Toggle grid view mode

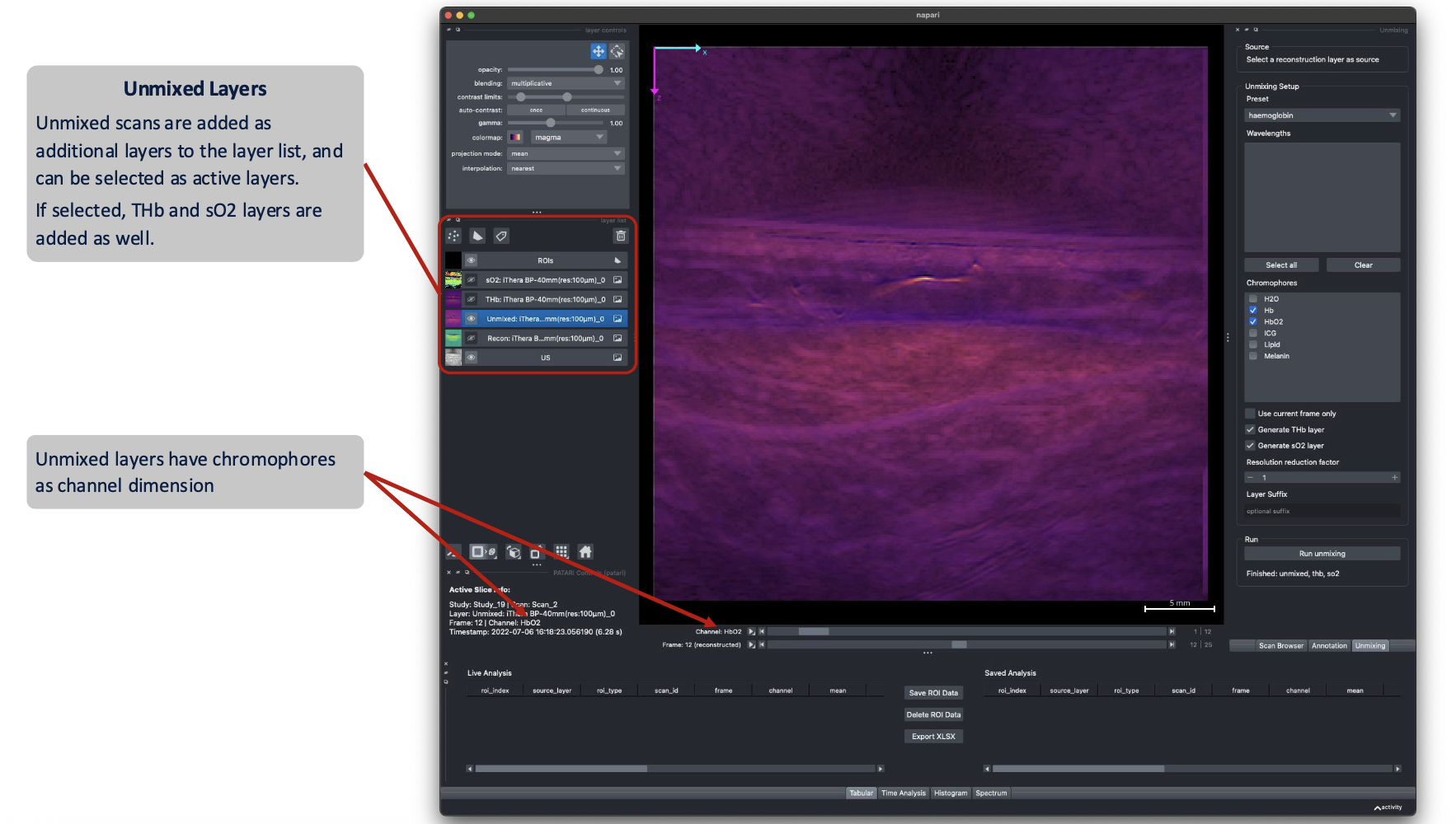[561, 552]
